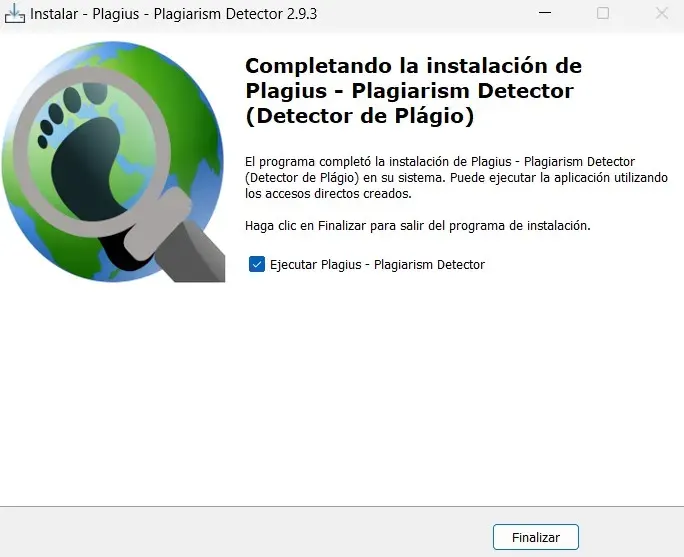Close the Plagius installer window
The image size is (684, 557).
point(662,13)
